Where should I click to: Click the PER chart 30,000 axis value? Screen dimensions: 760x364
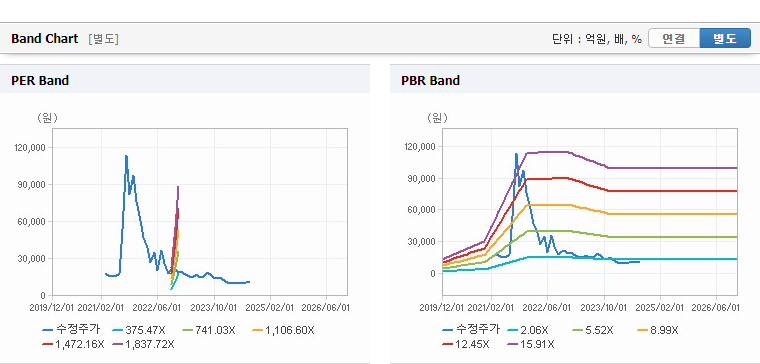coord(33,258)
